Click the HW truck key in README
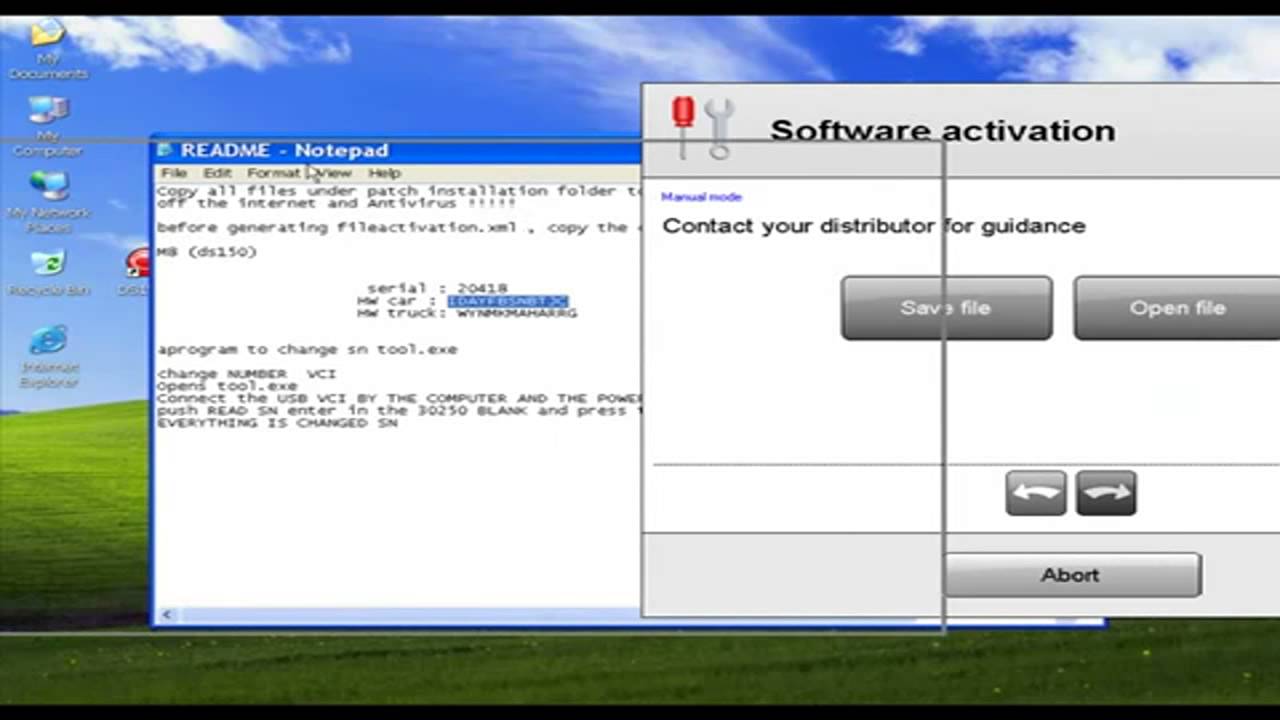This screenshot has height=720, width=1280. [x=517, y=313]
